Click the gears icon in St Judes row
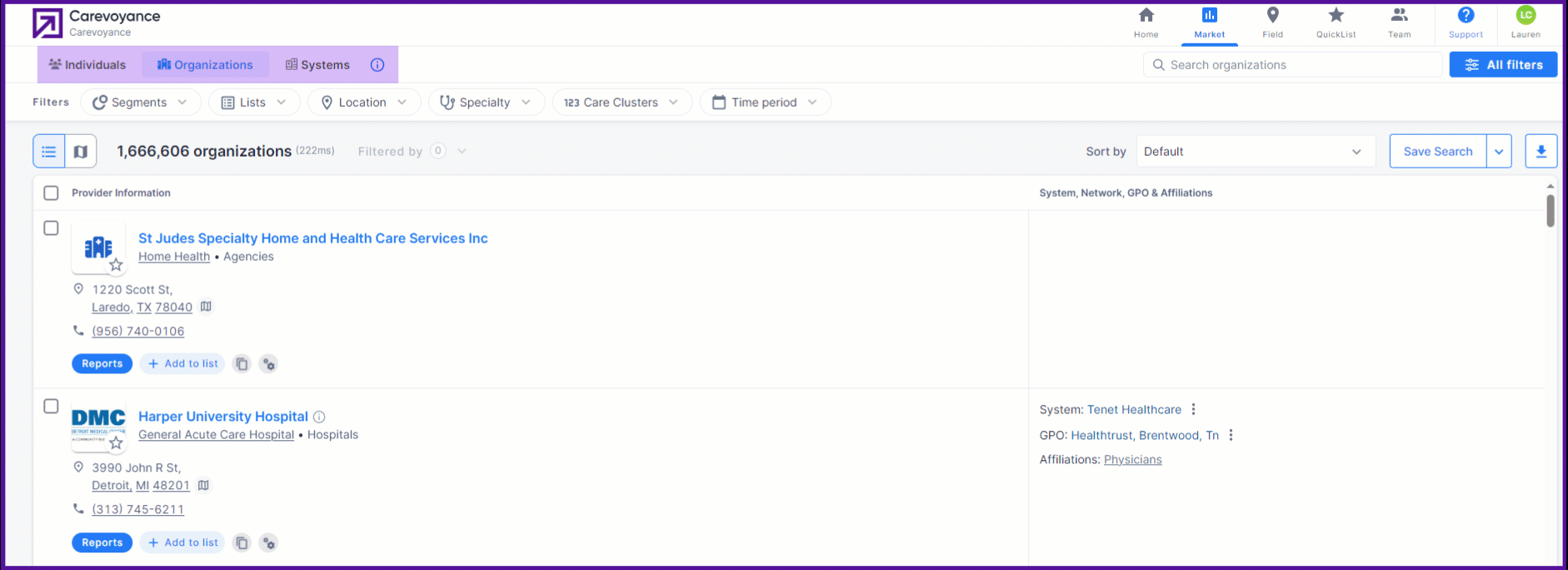1568x570 pixels. (x=268, y=364)
